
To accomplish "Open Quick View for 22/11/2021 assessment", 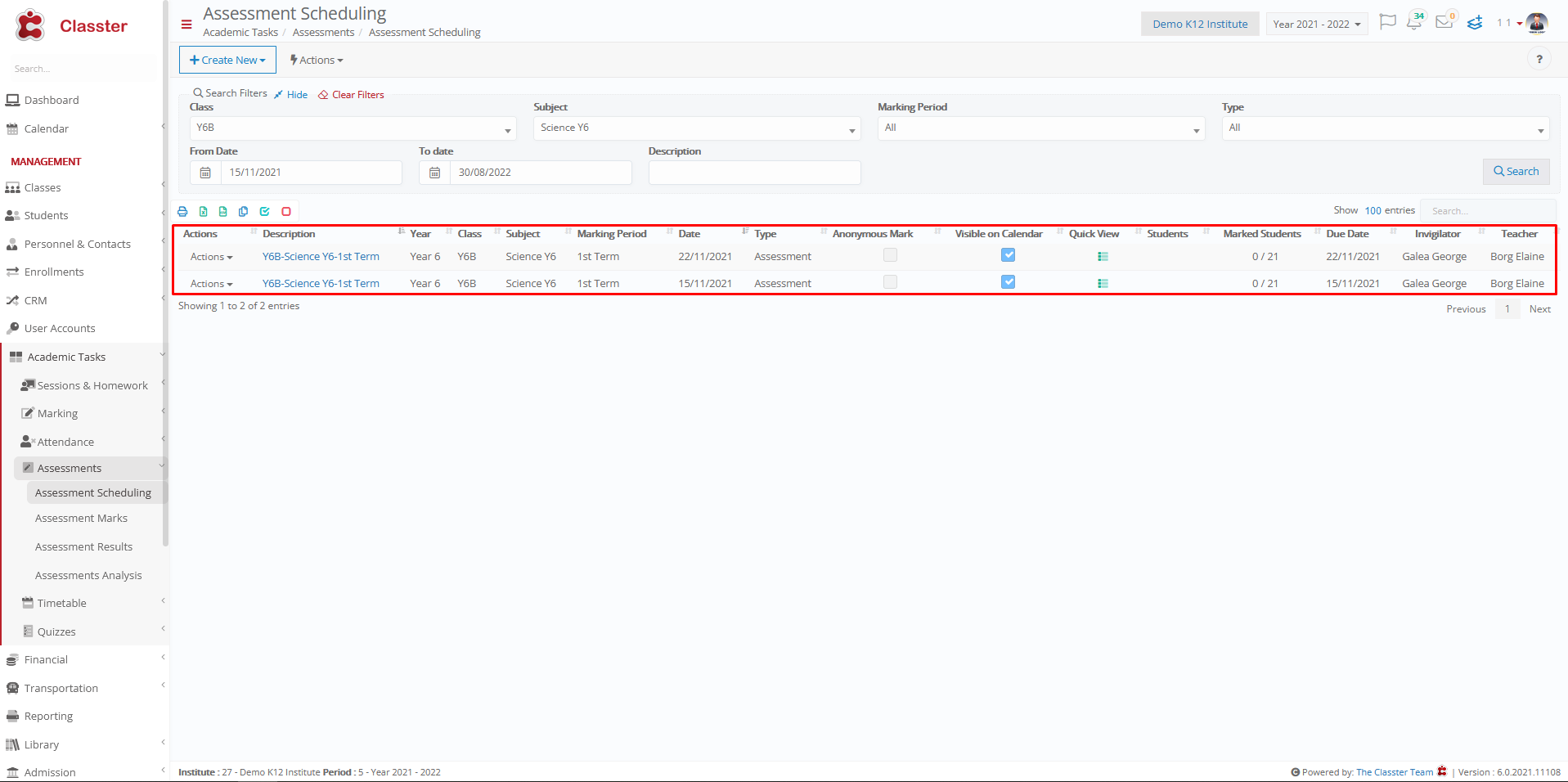I will (x=1103, y=257).
